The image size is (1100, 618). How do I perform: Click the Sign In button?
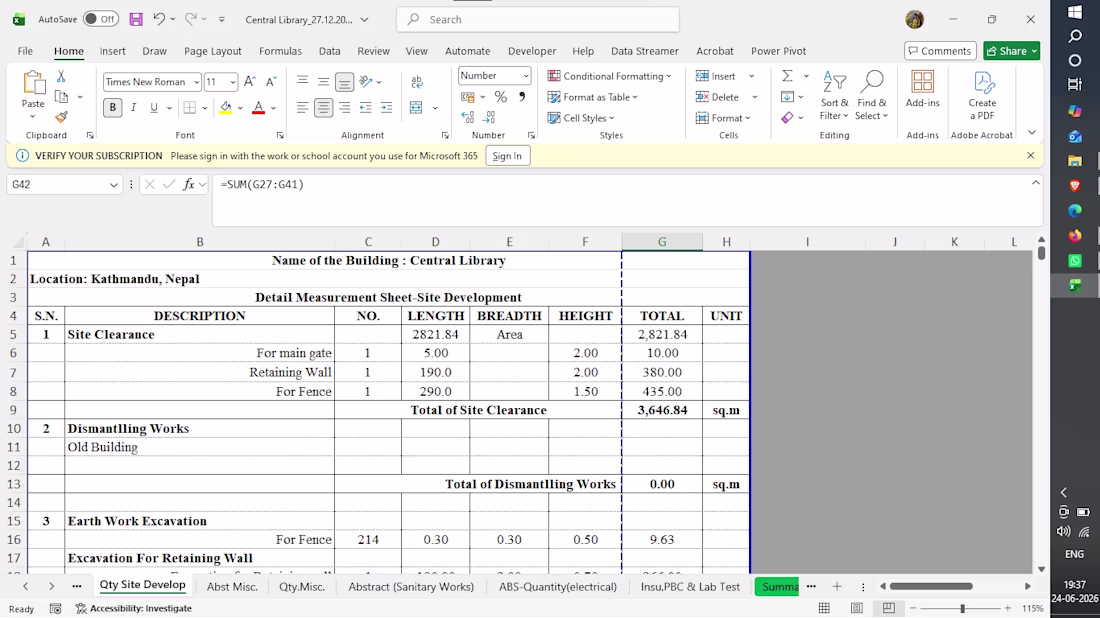coord(507,156)
